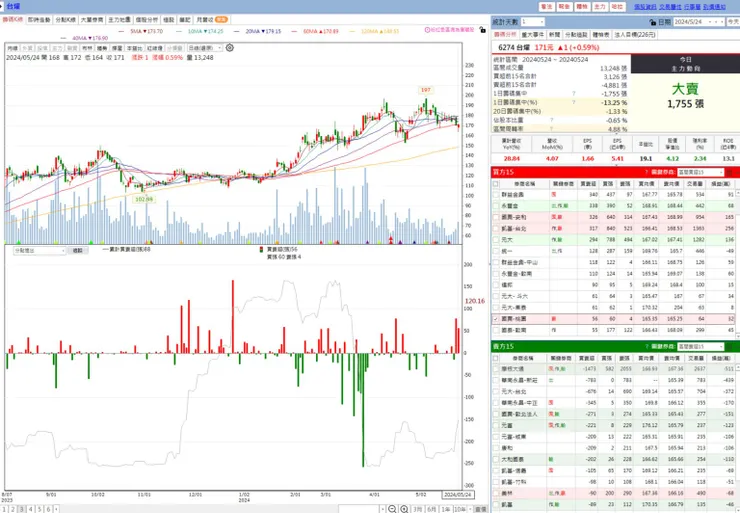Click the 2024/05/24 date marker on axis
Viewport: 740px width, 513px height.
458,495
